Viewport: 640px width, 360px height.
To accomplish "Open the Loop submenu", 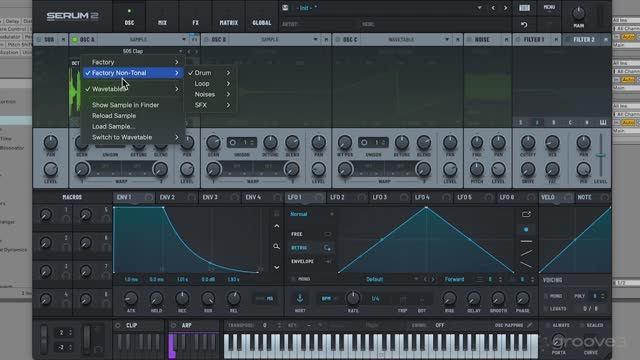I will tap(209, 83).
